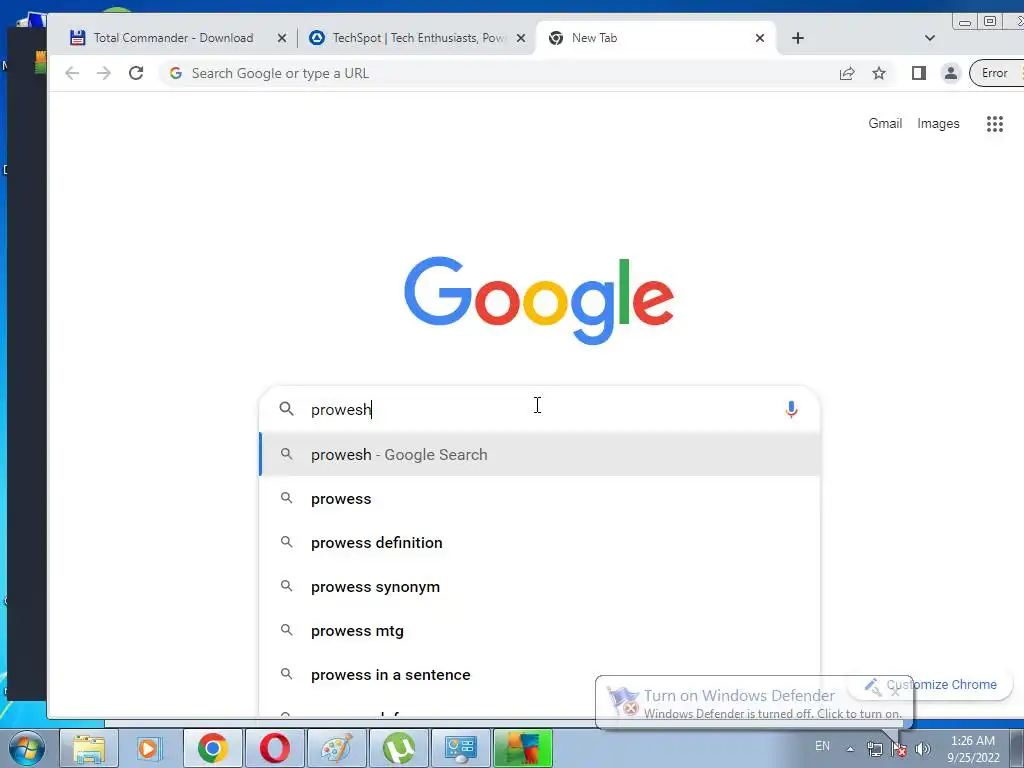
Task: Switch to the TechSpot tab
Action: pos(418,38)
